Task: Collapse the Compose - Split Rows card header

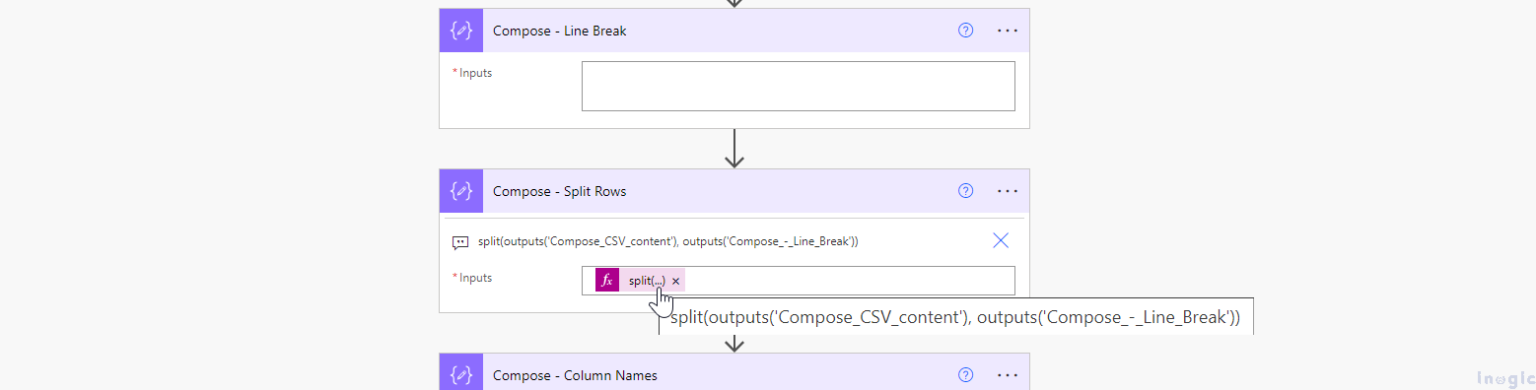Action: click(x=734, y=191)
